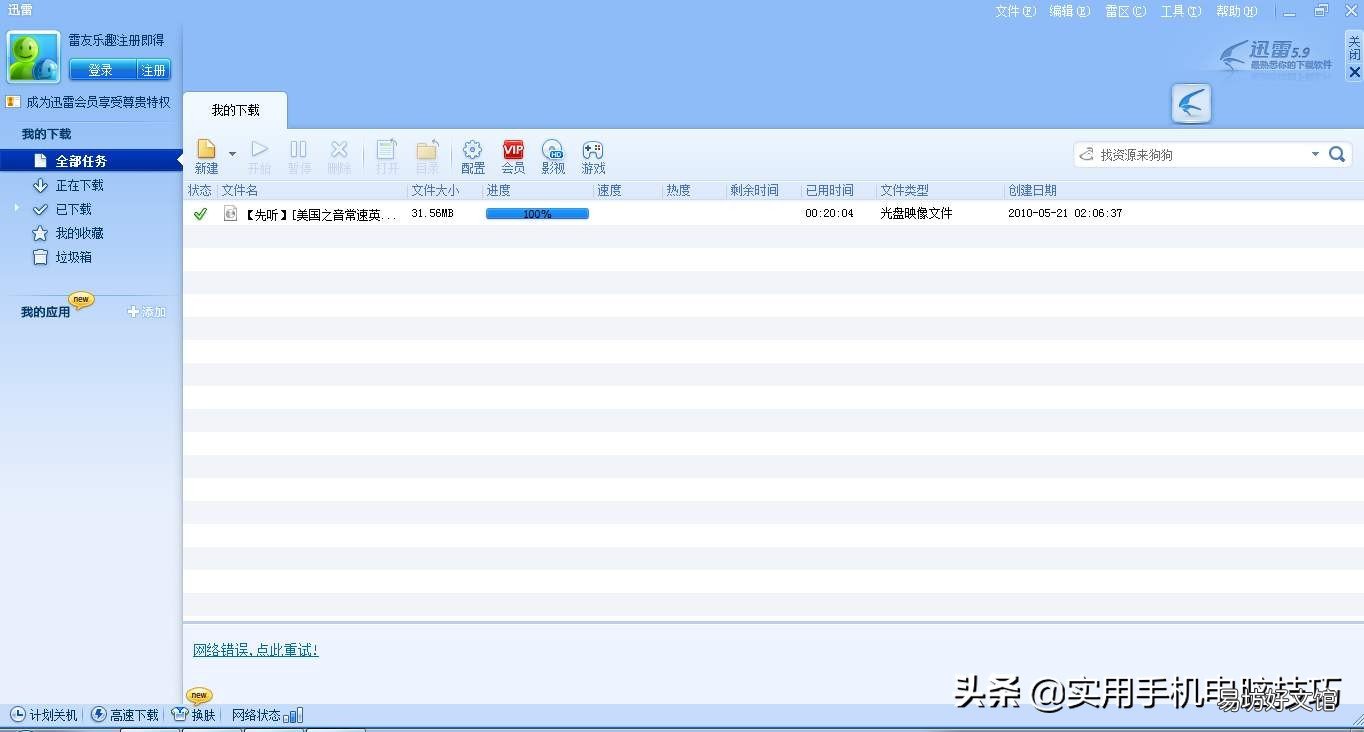The height and width of the screenshot is (732, 1364).
Task: Click the 00:20:04 elapsed time cell
Action: (x=829, y=214)
